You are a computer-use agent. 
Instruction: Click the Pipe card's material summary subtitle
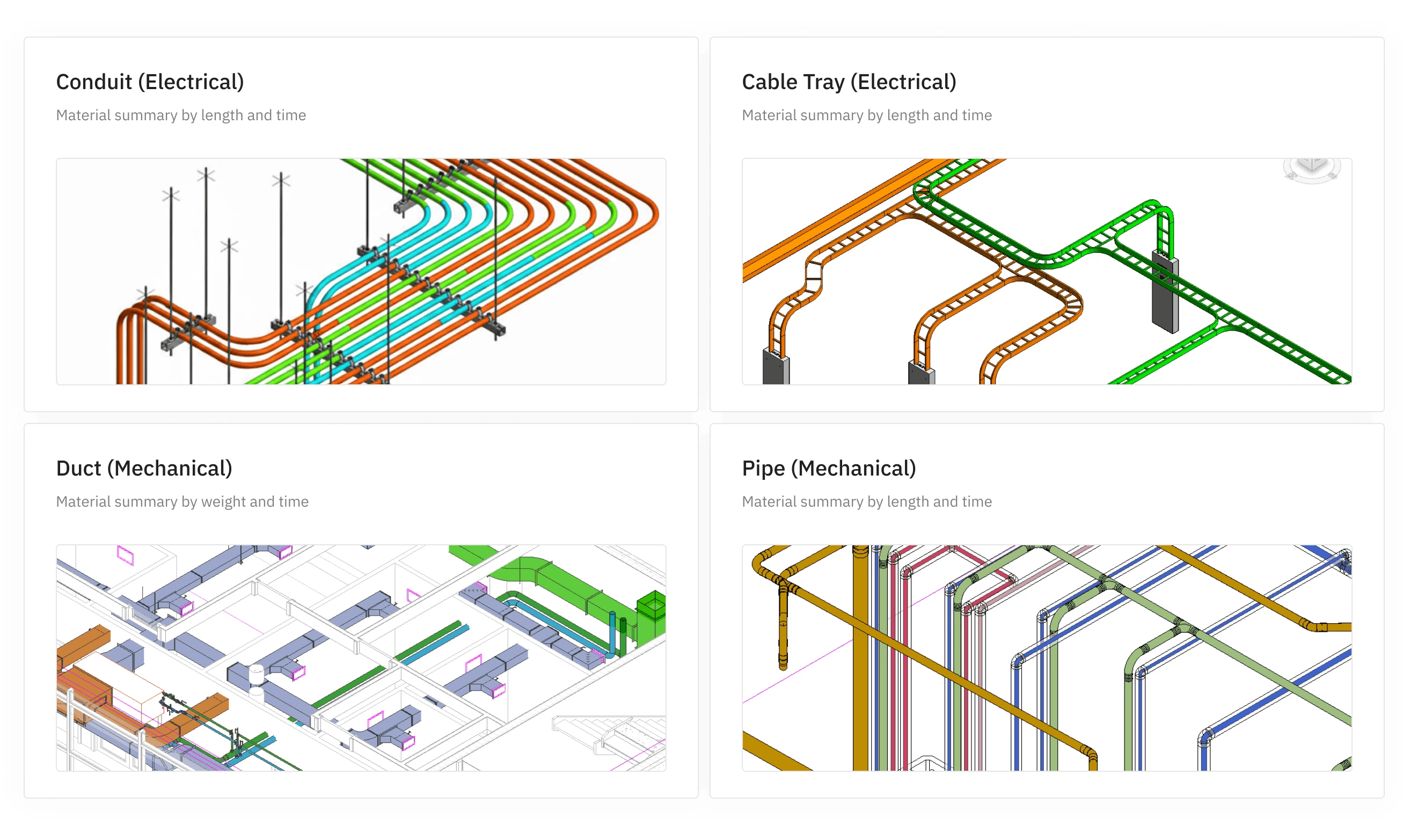click(x=866, y=501)
